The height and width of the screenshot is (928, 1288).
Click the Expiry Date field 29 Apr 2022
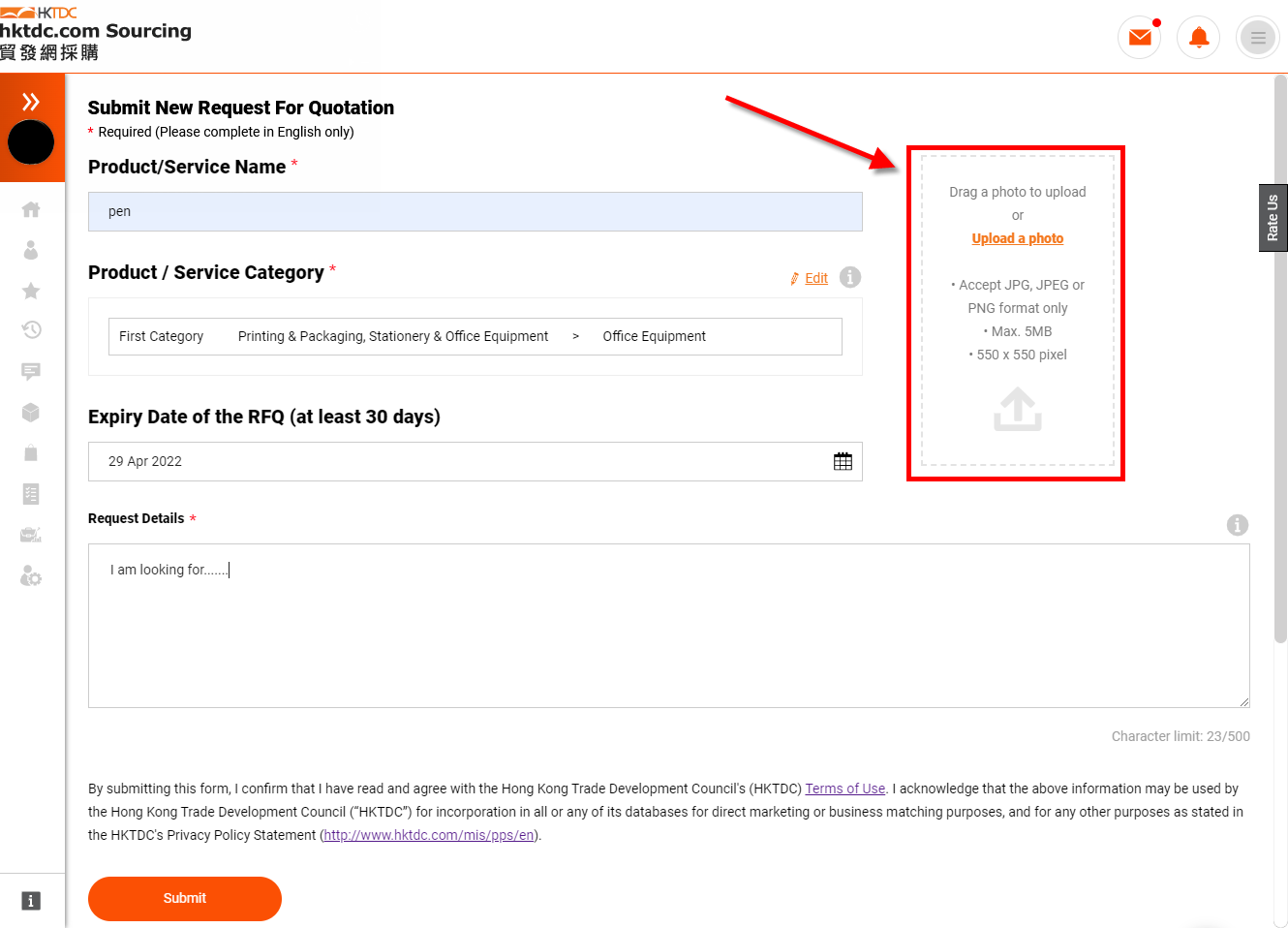tap(475, 461)
